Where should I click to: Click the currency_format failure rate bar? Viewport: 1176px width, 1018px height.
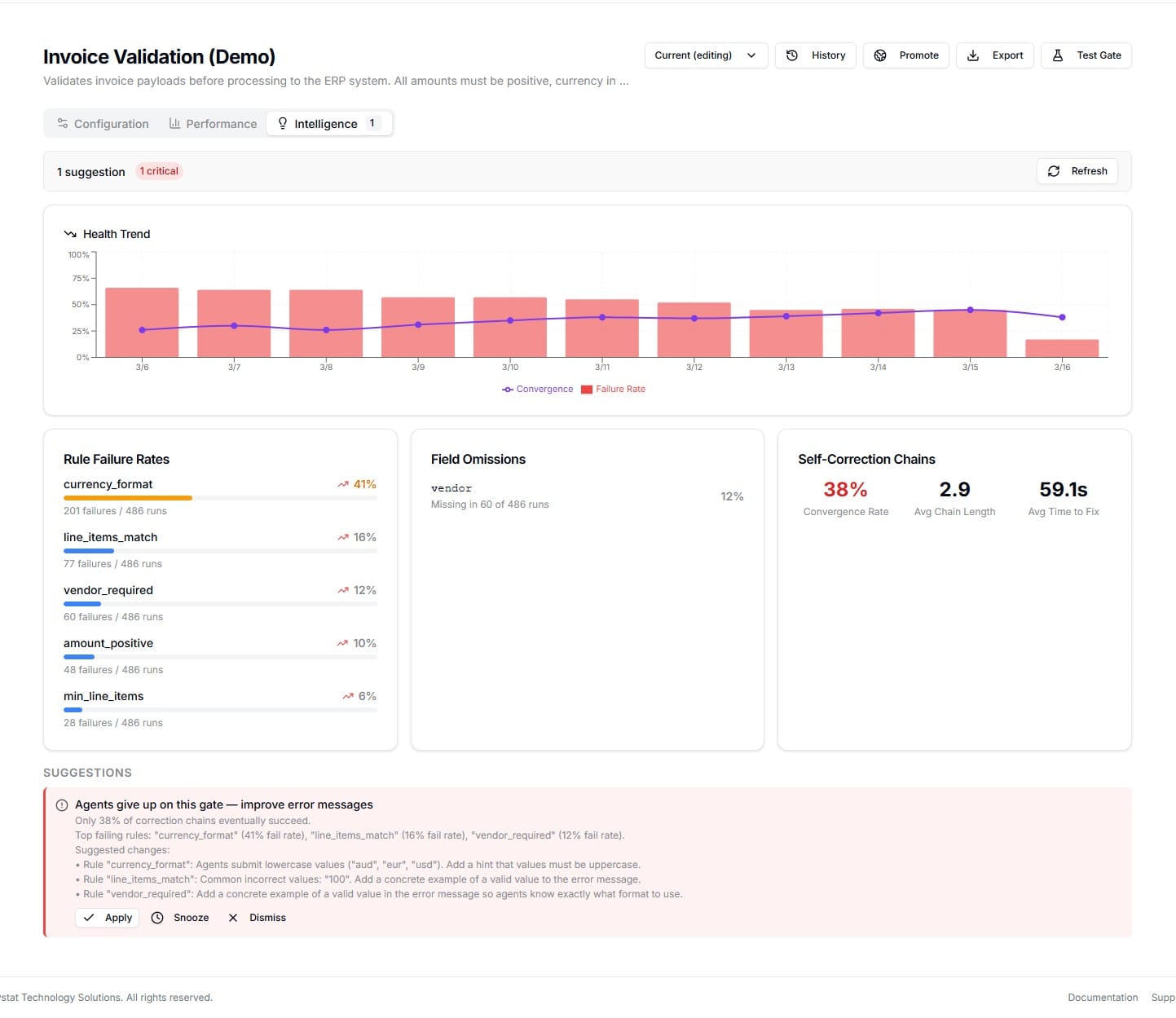[x=128, y=498]
